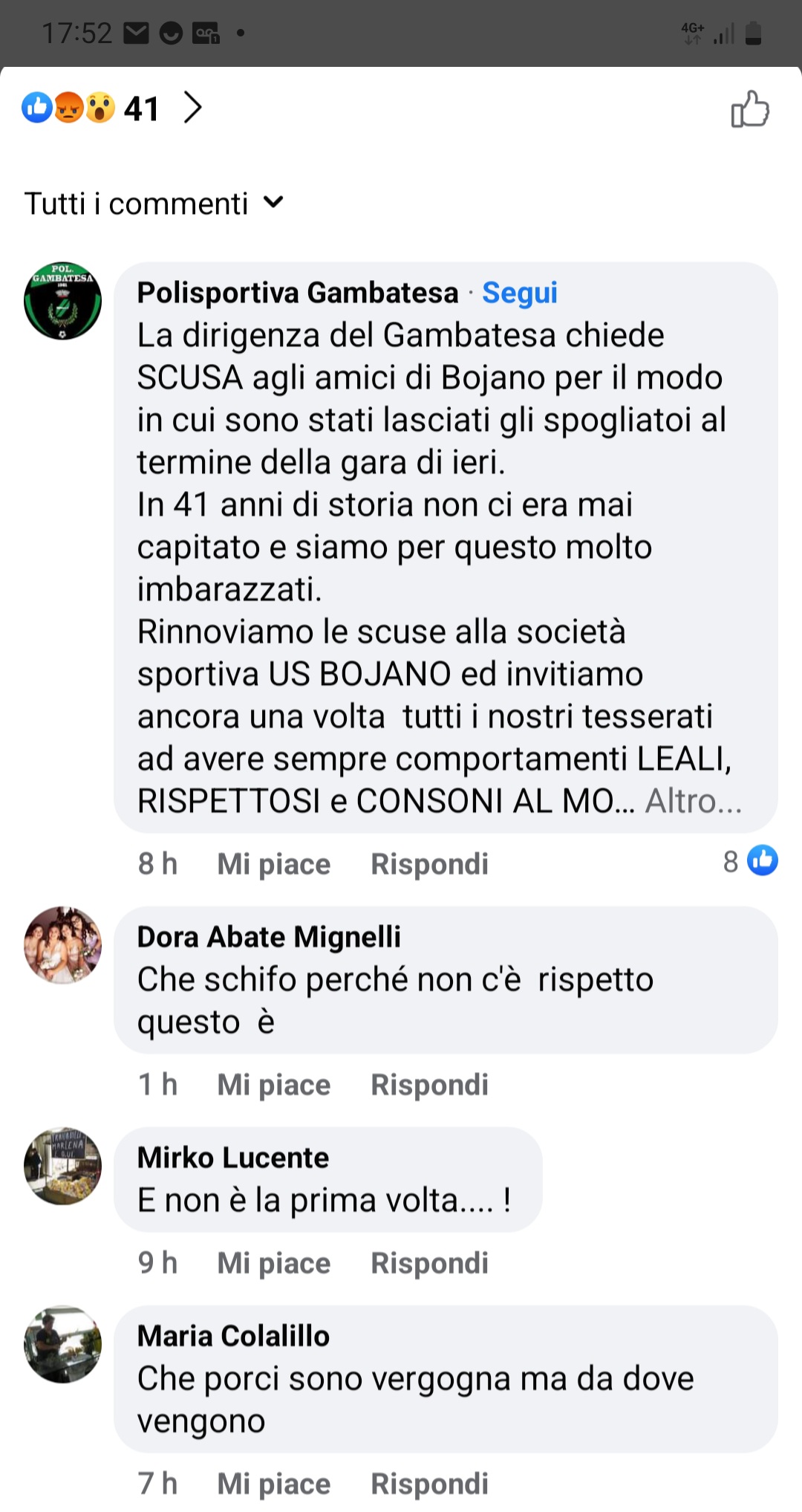The image size is (802, 1512).
Task: Tap the angry reaction emoji icon
Action: point(68,108)
